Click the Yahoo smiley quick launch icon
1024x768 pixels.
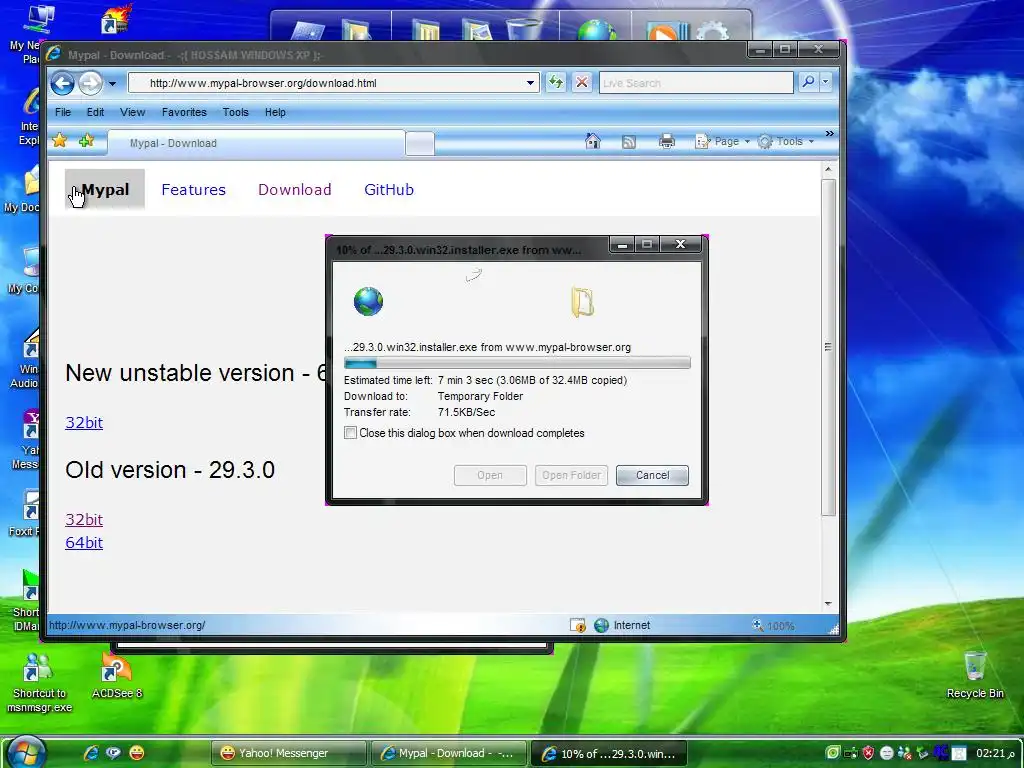[136, 753]
